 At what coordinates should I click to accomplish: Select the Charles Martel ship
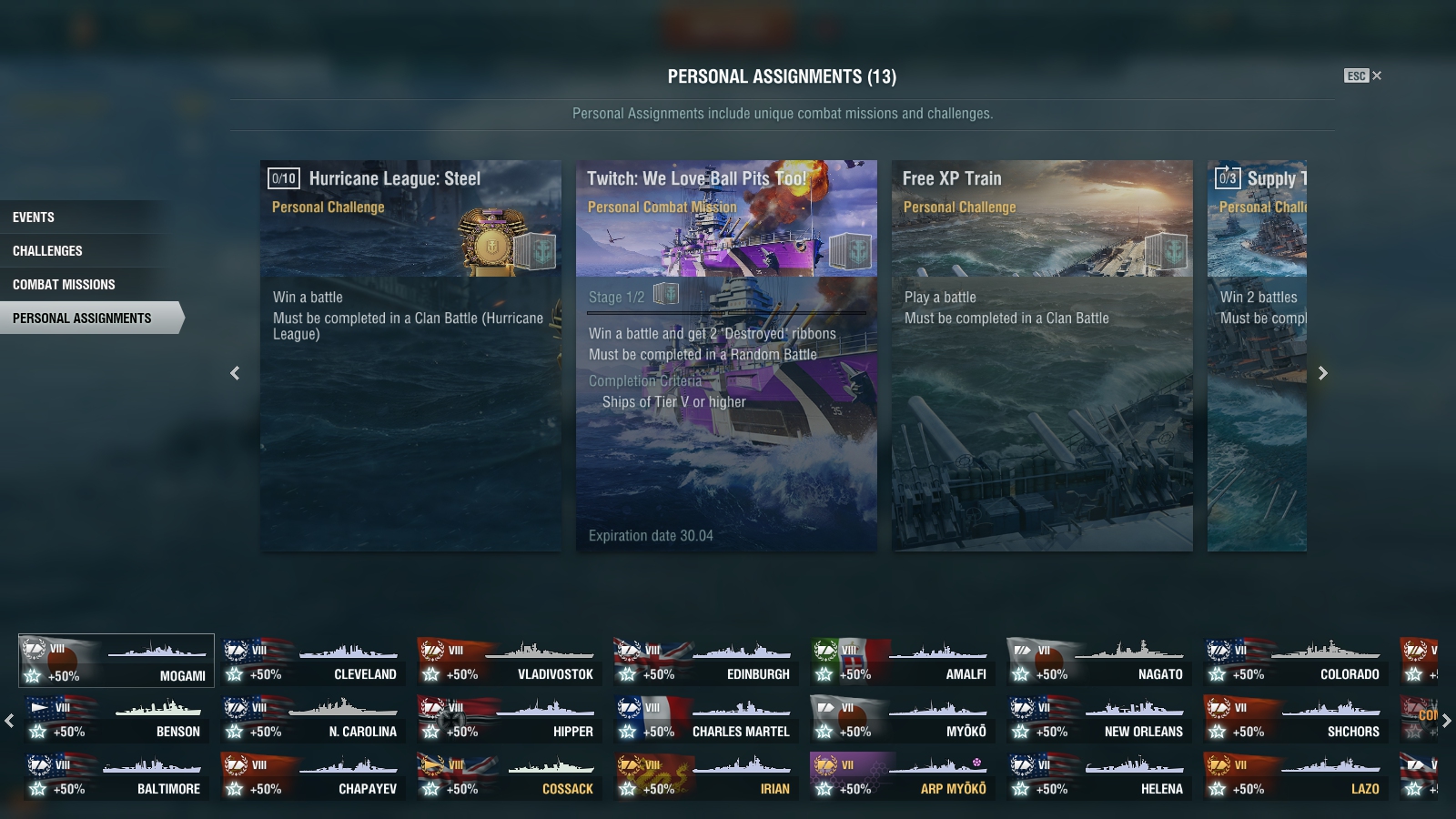coord(705,718)
